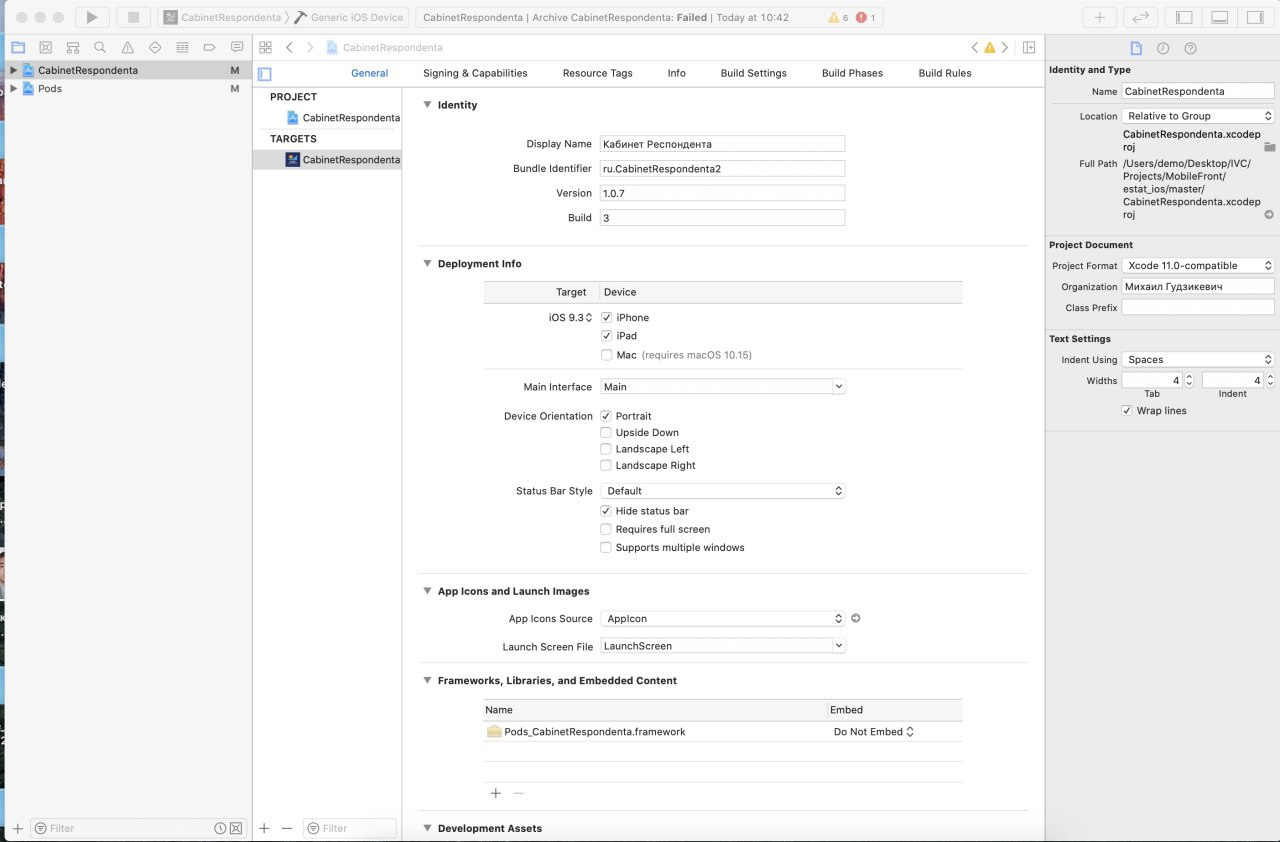Viewport: 1280px width, 842px height.
Task: Toggle the bottom debug area visibility button
Action: tap(1219, 17)
